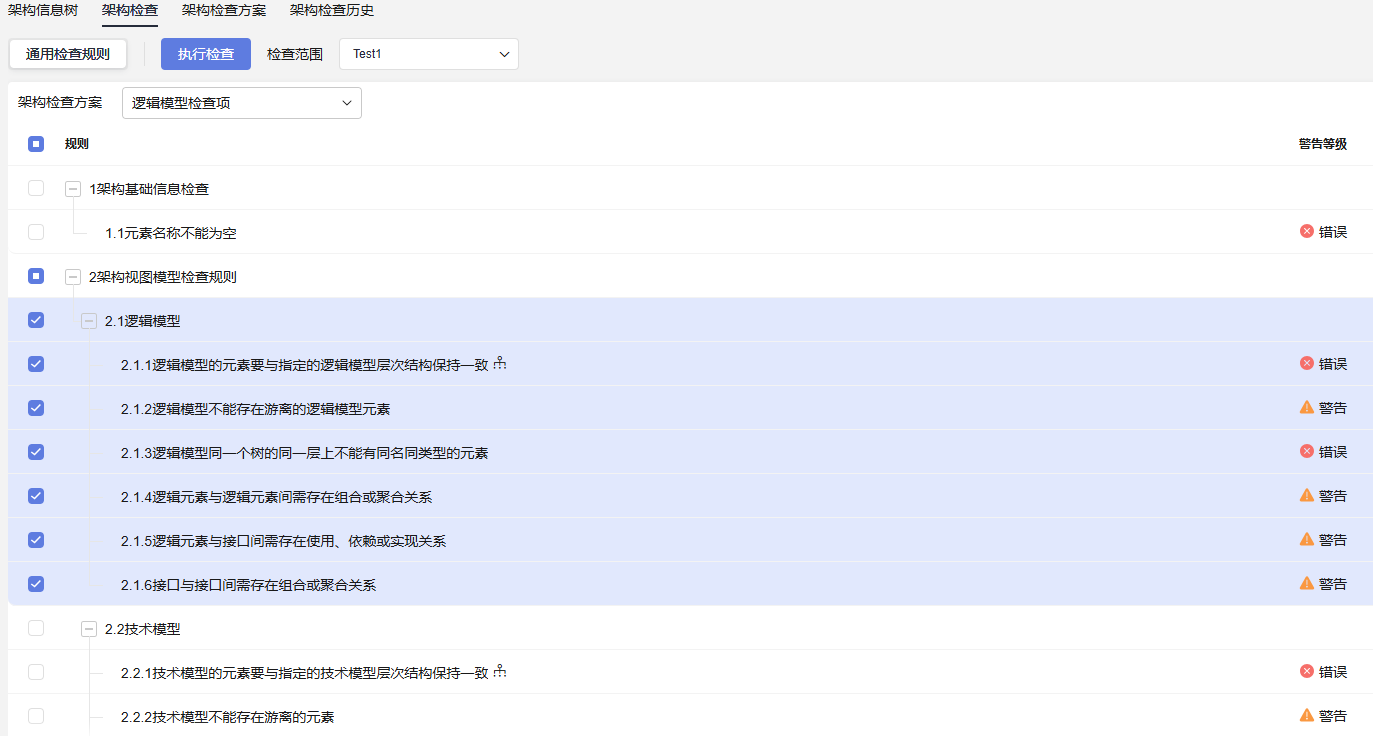Click the error icon in the 2.1.1 row
The image size is (1373, 736).
click(1306, 363)
